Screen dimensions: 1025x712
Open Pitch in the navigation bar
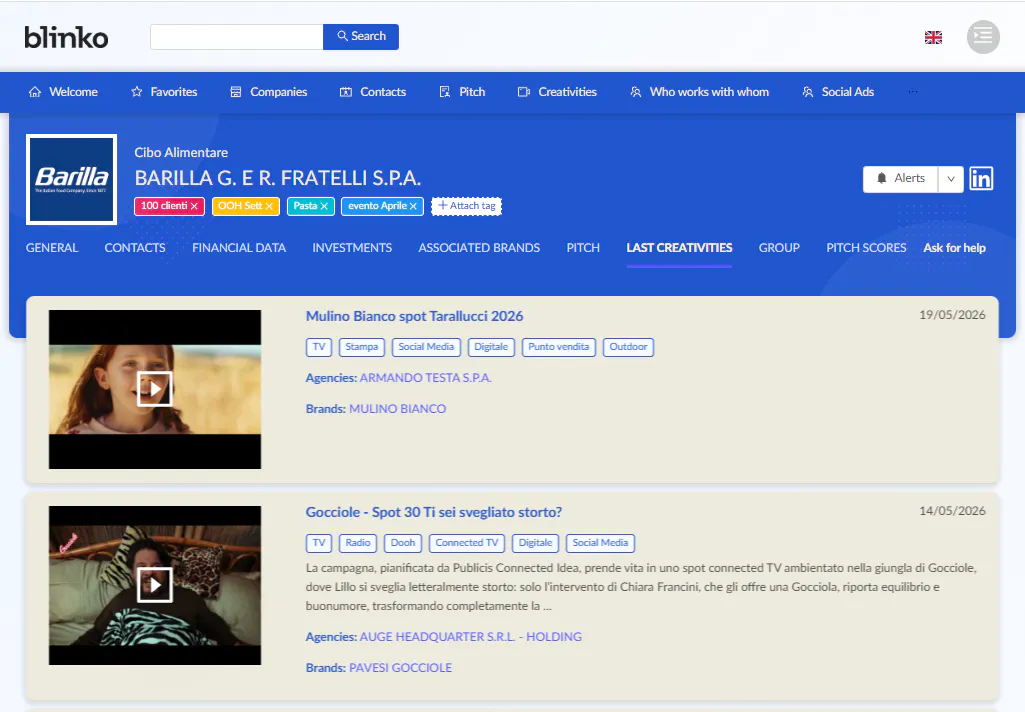click(462, 92)
